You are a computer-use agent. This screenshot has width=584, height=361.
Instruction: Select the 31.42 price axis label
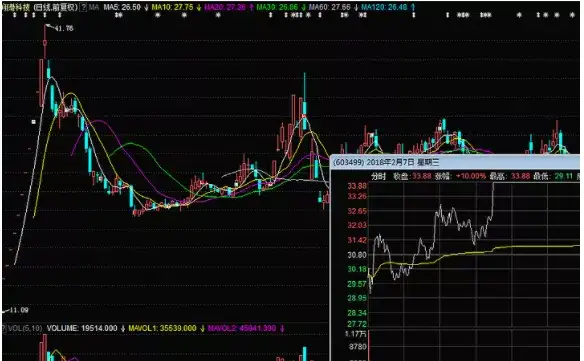click(x=357, y=240)
